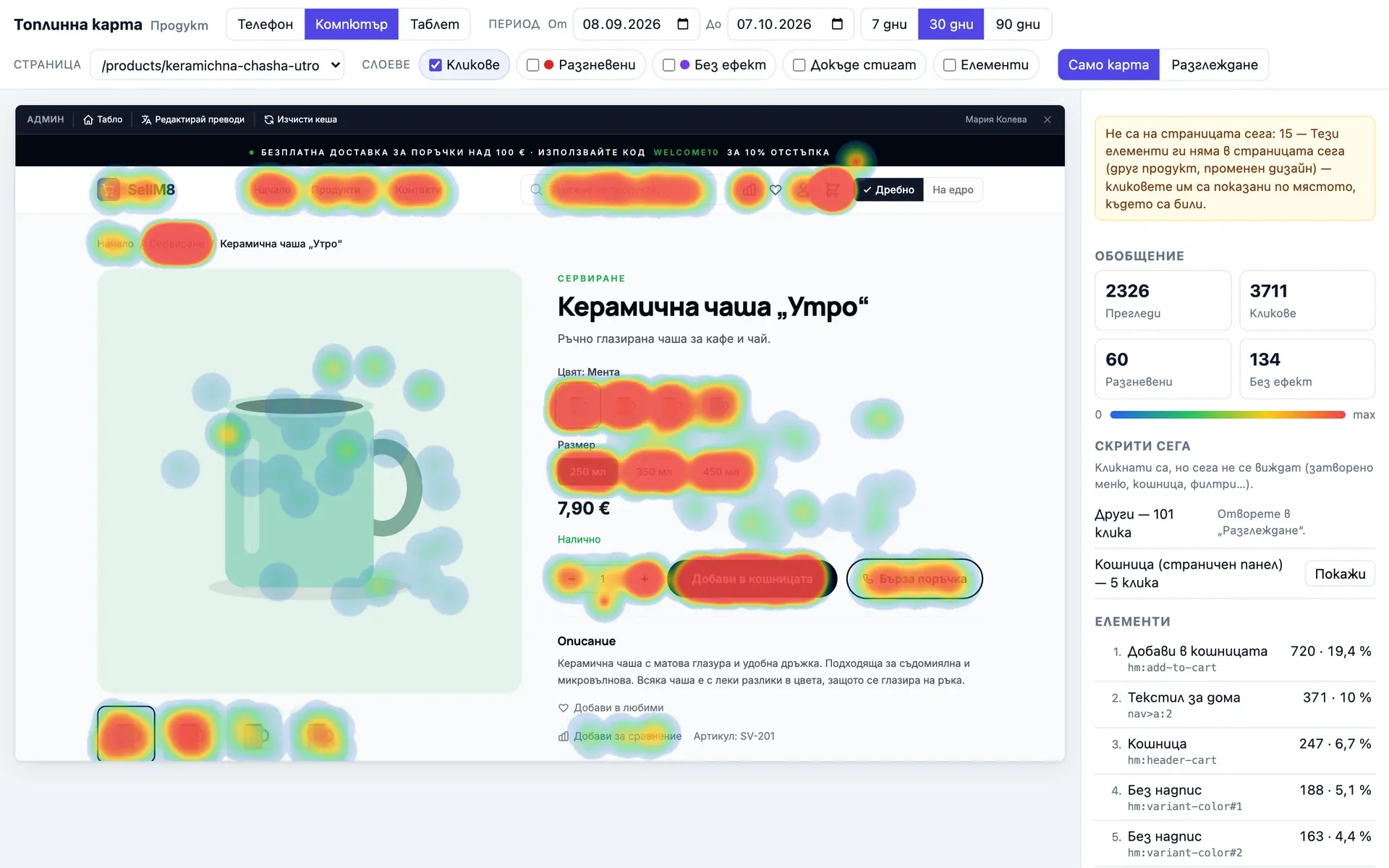1389x868 pixels.
Task: Select the first color swatch
Action: coord(577,405)
